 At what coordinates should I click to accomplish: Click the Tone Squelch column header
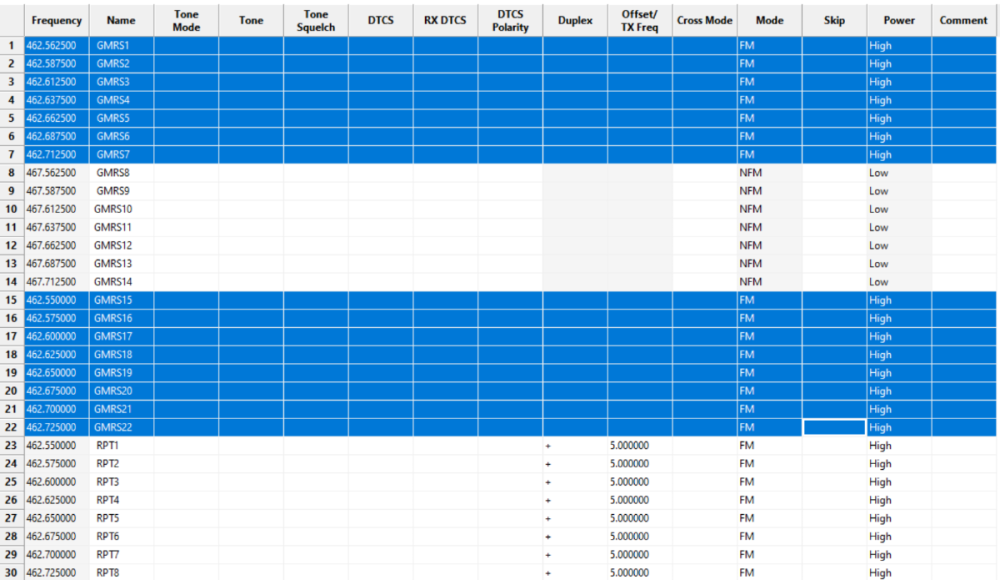(x=316, y=20)
